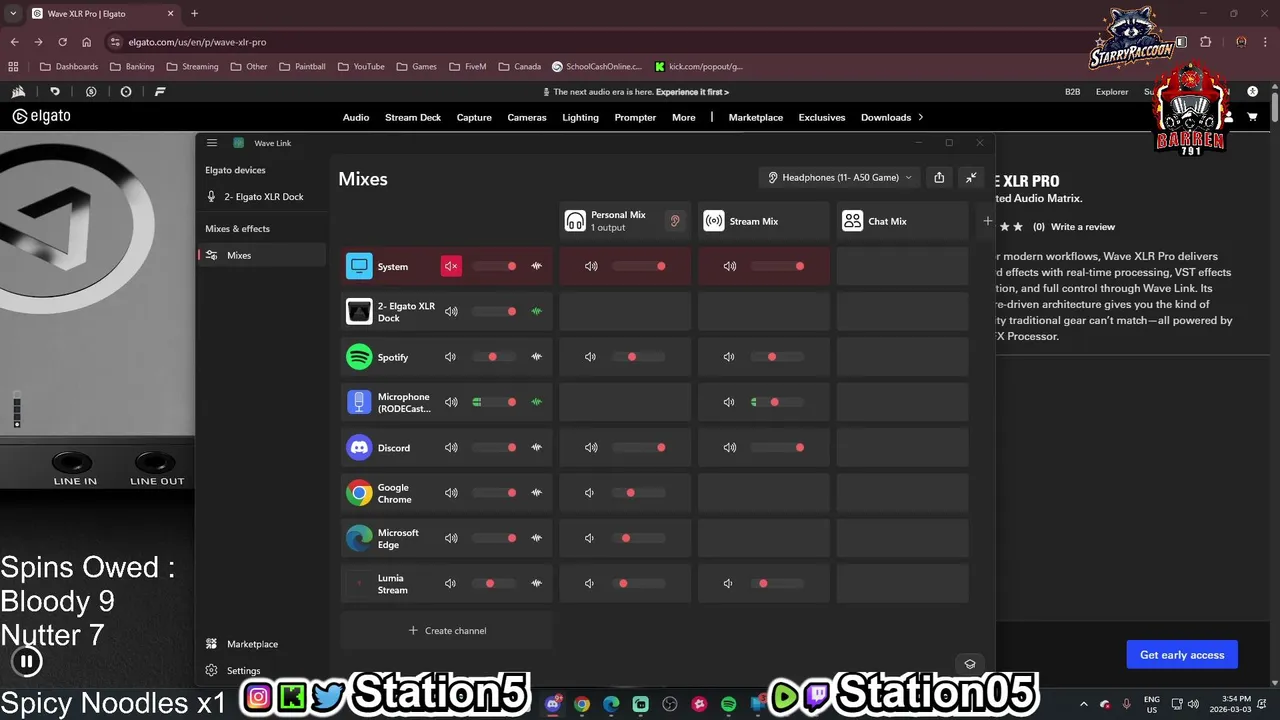Mute the Spotify channel input
Viewport: 1280px width, 720px height.
(x=451, y=357)
